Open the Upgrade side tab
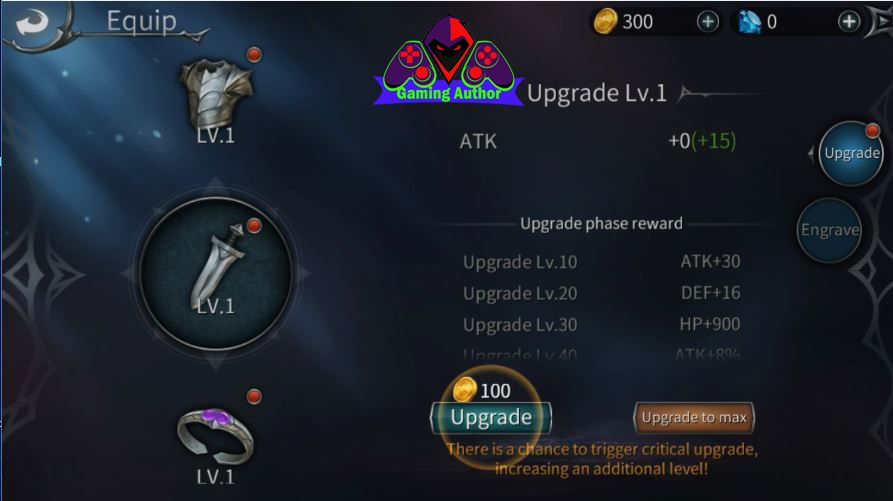Image resolution: width=893 pixels, height=501 pixels. [851, 153]
